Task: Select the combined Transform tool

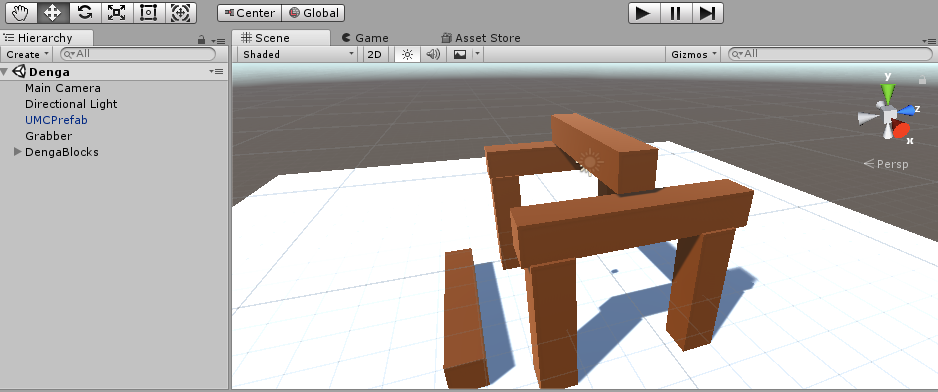Action: [x=180, y=13]
